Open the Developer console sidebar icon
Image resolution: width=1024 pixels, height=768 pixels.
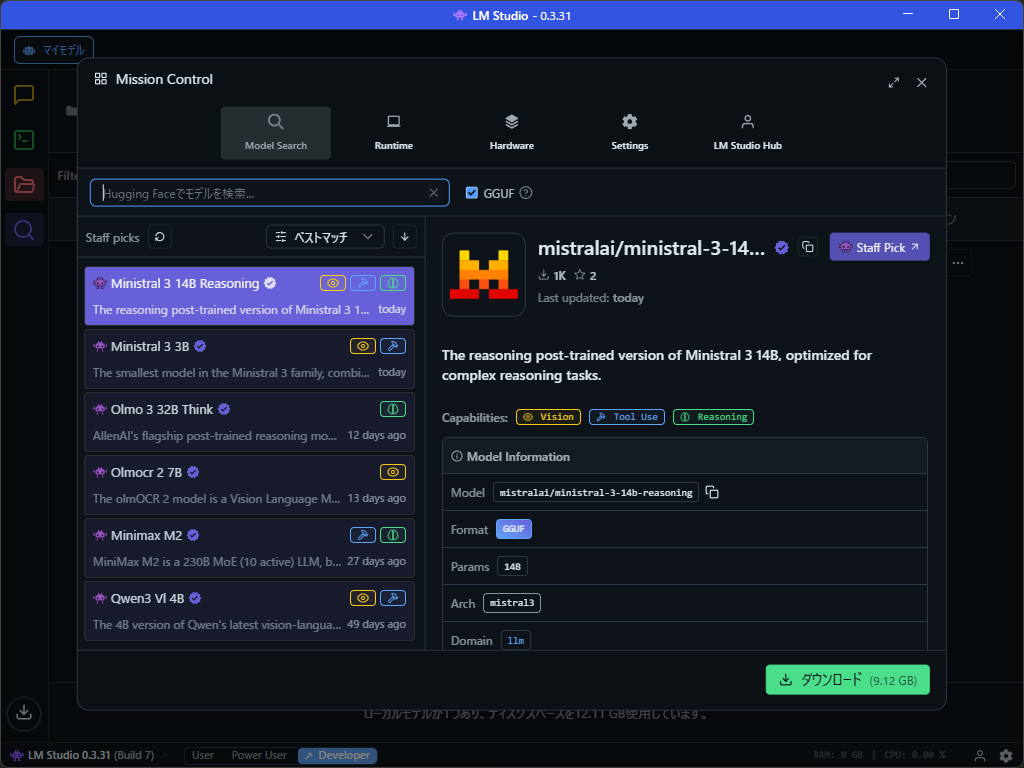(x=23, y=140)
